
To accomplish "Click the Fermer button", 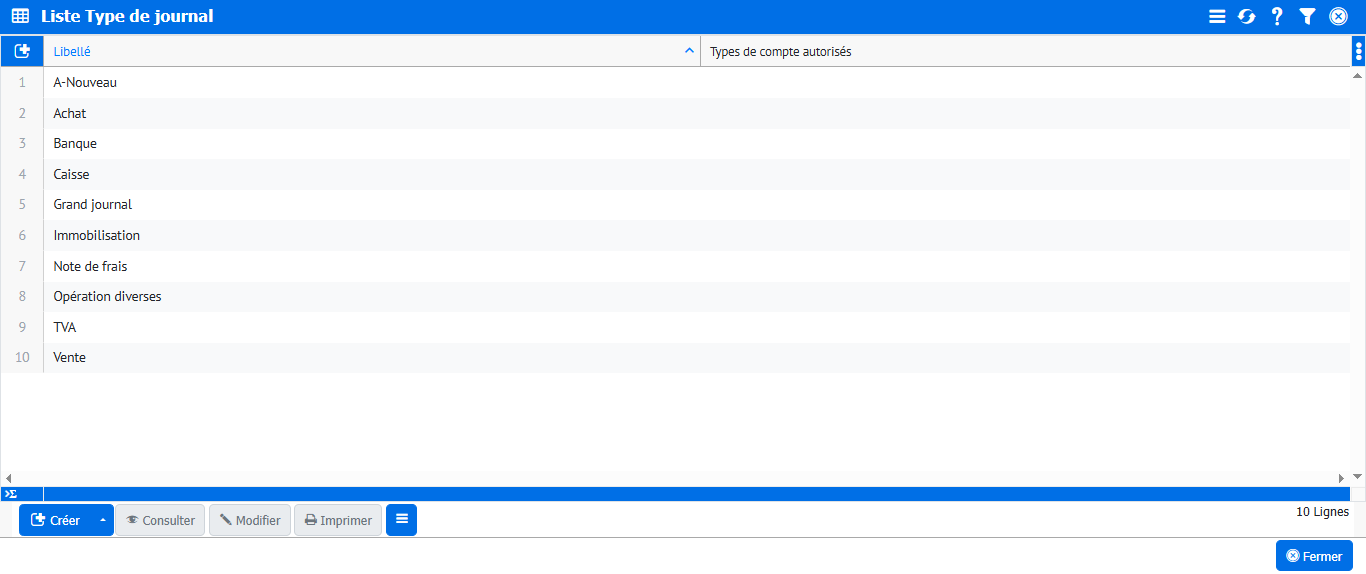I will coord(1314,556).
